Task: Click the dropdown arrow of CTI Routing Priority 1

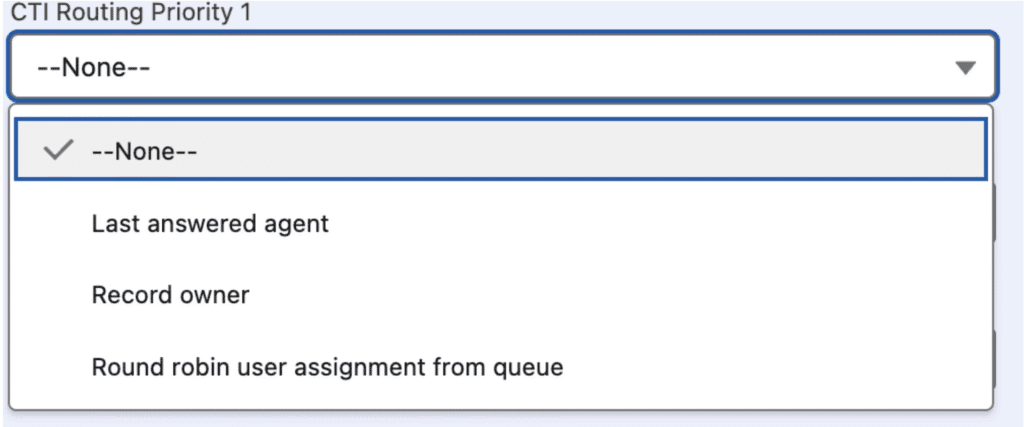Action: click(x=964, y=68)
